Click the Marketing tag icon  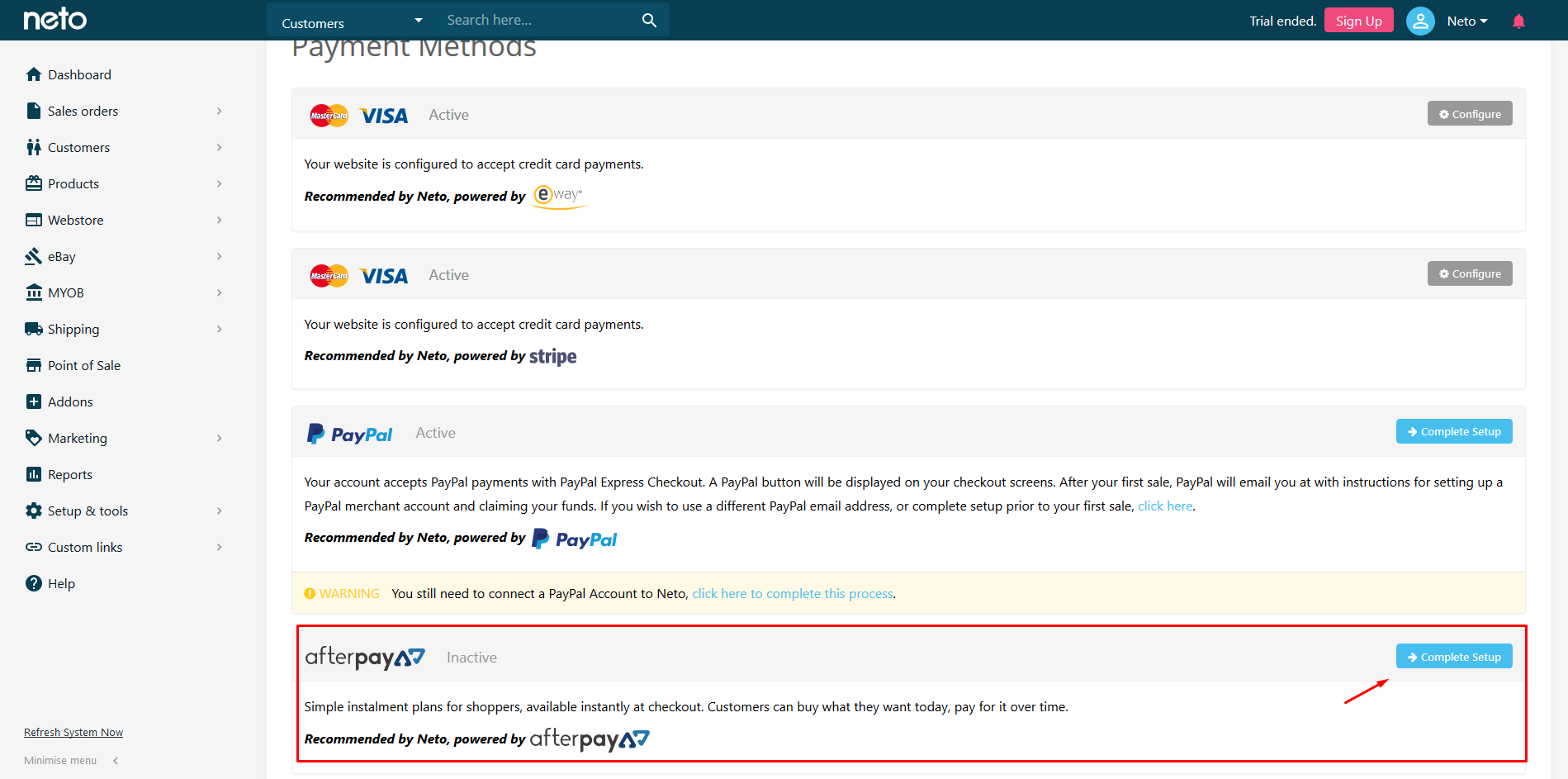pos(34,438)
